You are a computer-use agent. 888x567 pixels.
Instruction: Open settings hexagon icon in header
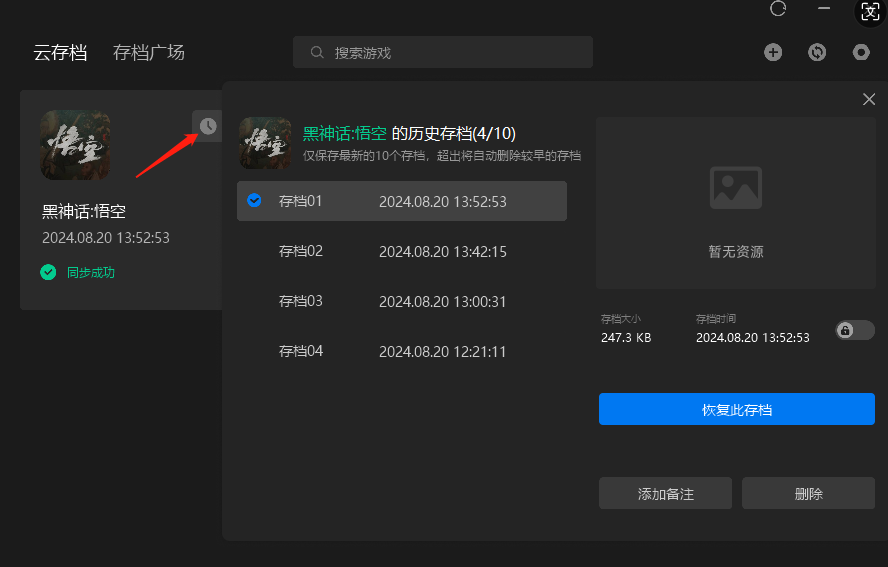[x=861, y=52]
